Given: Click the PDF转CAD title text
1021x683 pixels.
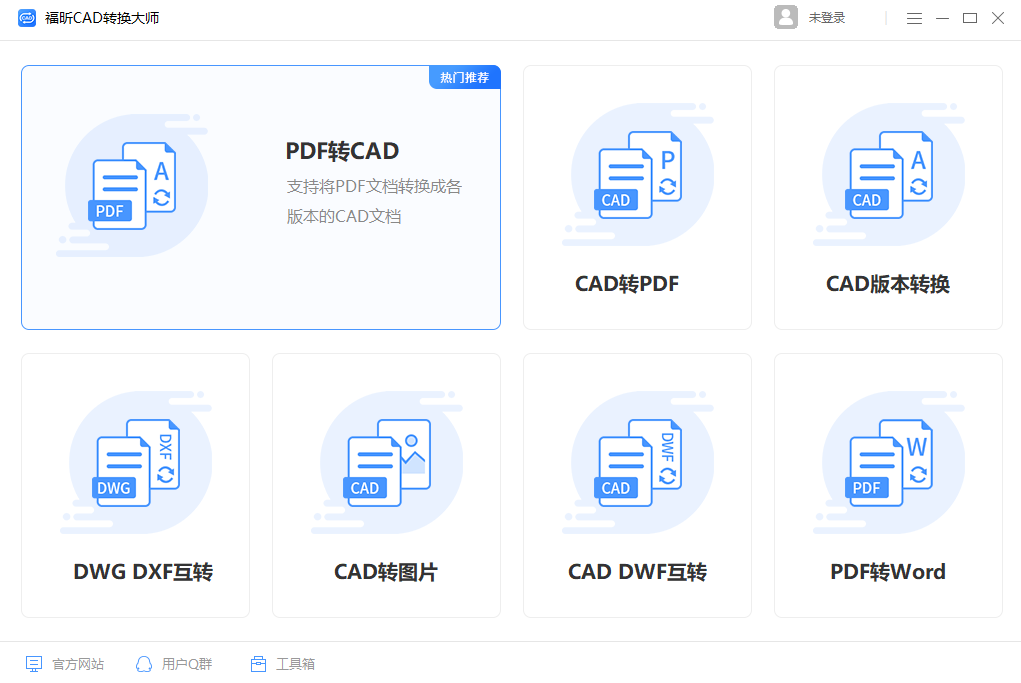Looking at the screenshot, I should pos(342,151).
